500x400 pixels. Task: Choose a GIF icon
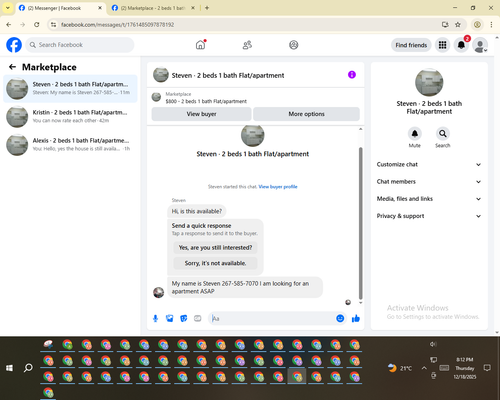point(198,319)
